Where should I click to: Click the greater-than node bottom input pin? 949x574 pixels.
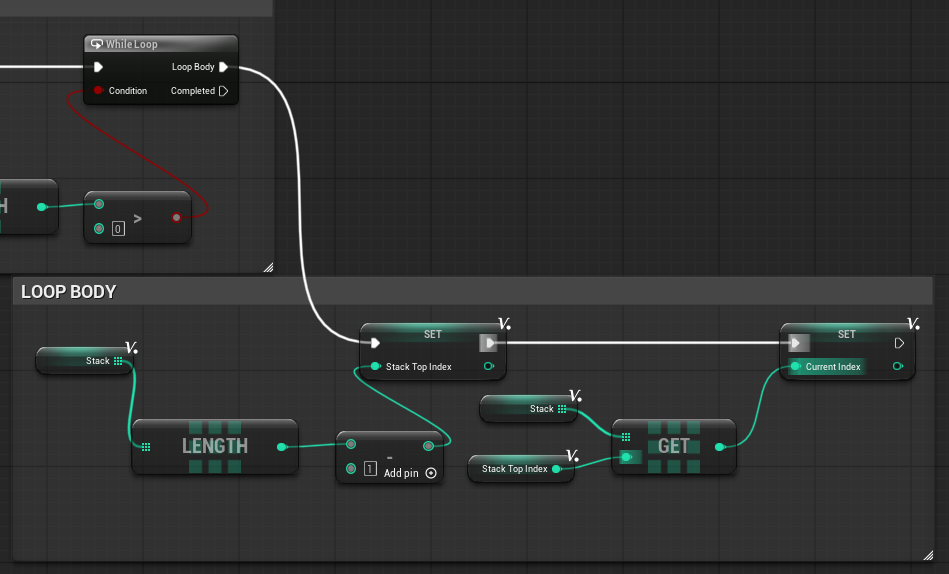99,228
